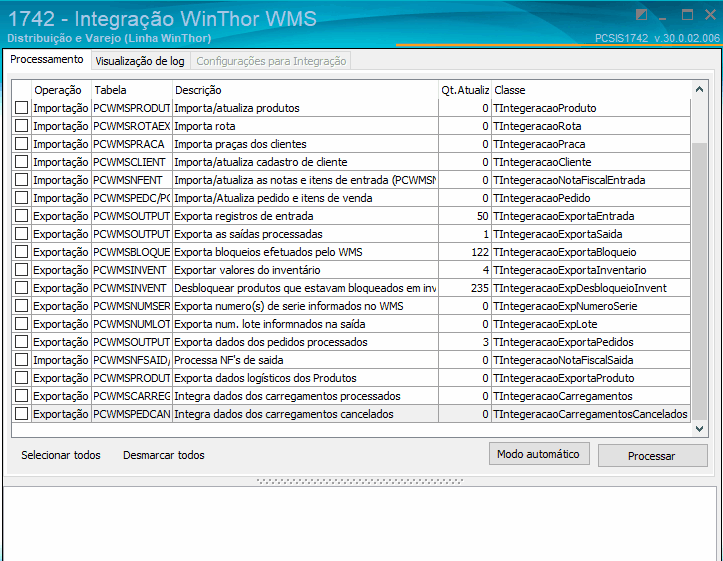Tick the Exporta bloqueios efetuados pelo WMS checkbox
This screenshot has height=561, width=723.
click(21, 252)
